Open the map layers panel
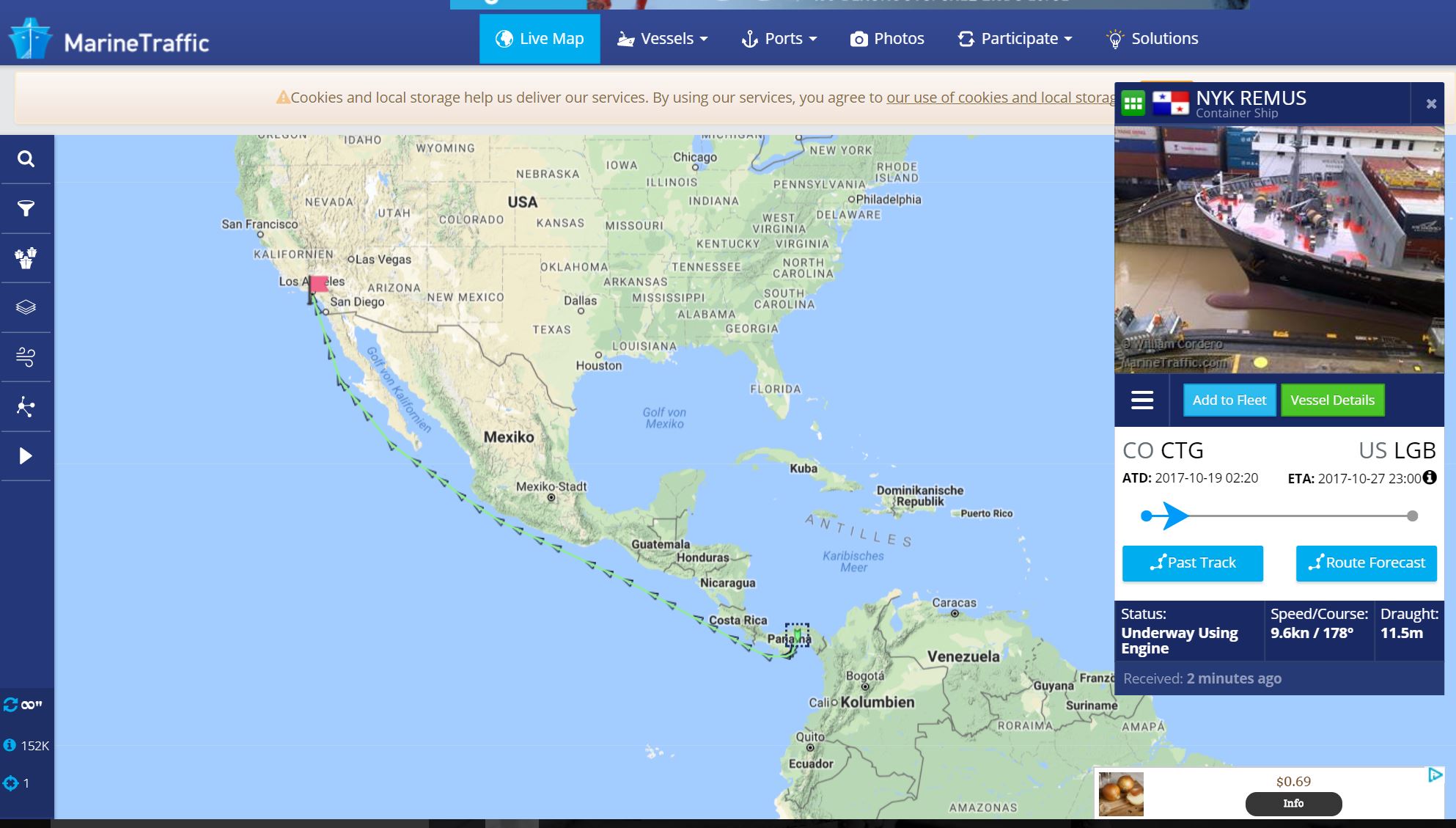Viewport: 1456px width, 828px height. click(26, 307)
